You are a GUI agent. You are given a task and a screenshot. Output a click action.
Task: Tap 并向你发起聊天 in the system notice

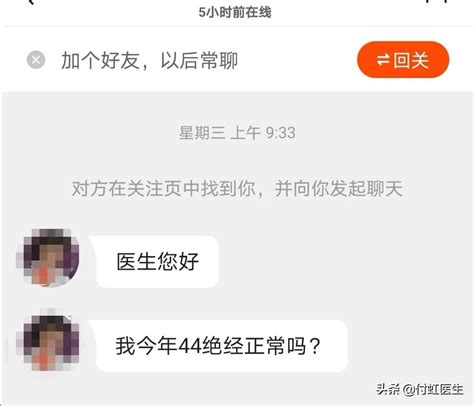pyautogui.click(x=339, y=189)
